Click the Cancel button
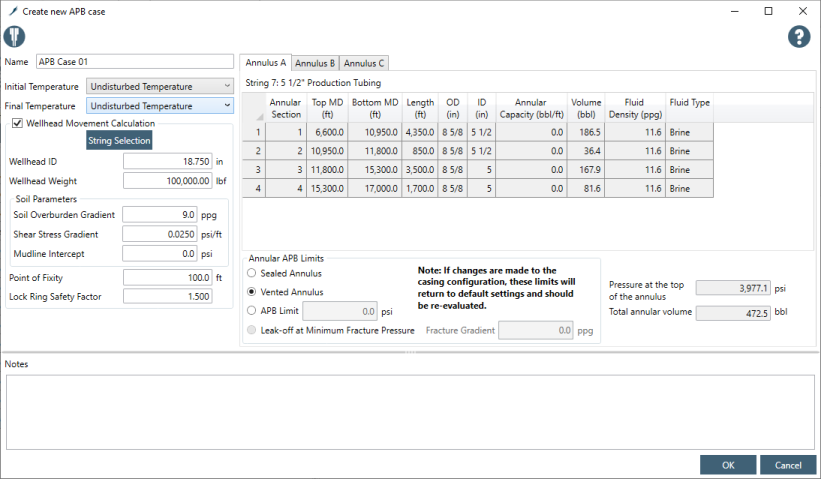821x479 pixels. (788, 465)
